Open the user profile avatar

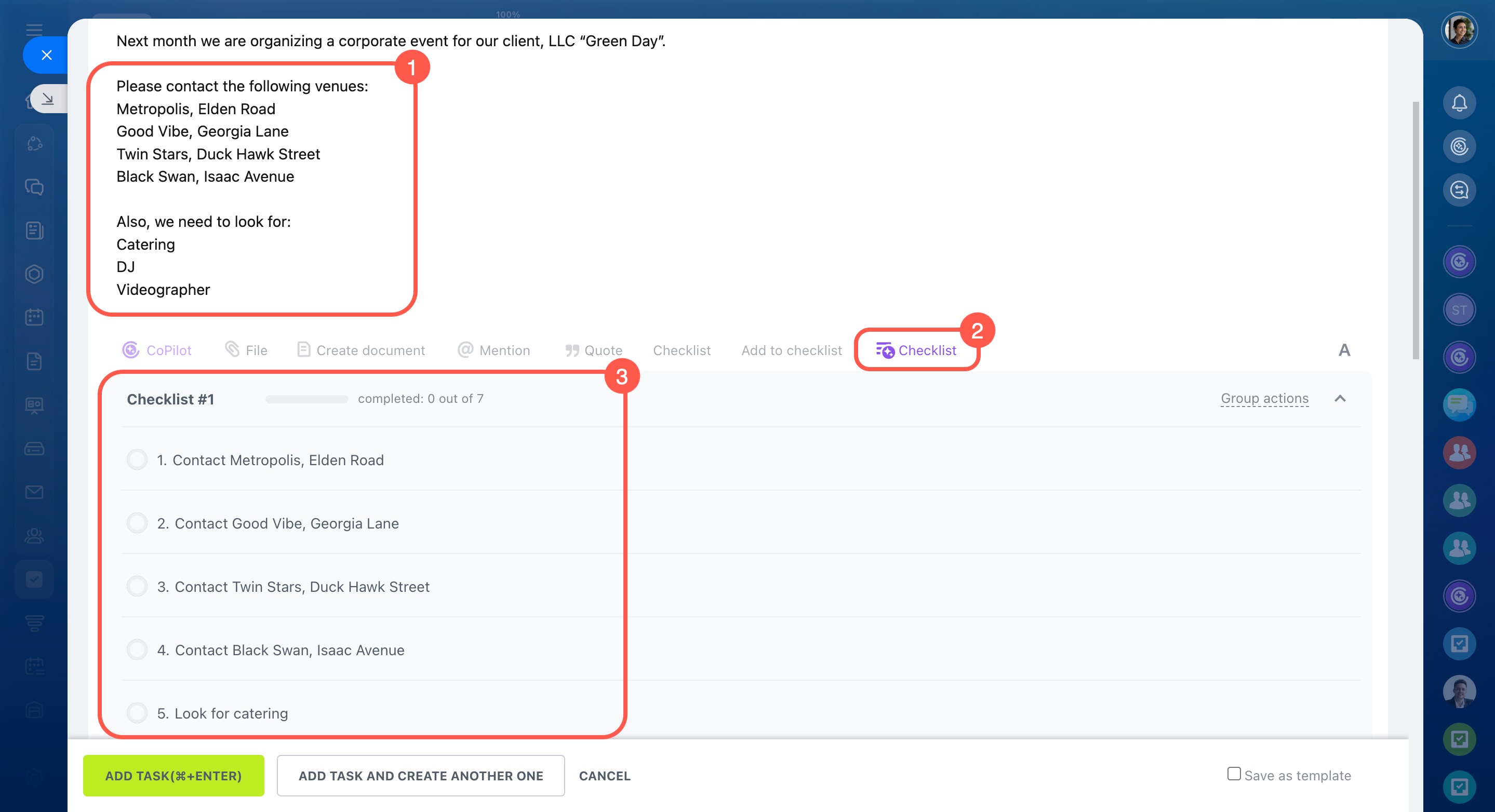click(1459, 30)
